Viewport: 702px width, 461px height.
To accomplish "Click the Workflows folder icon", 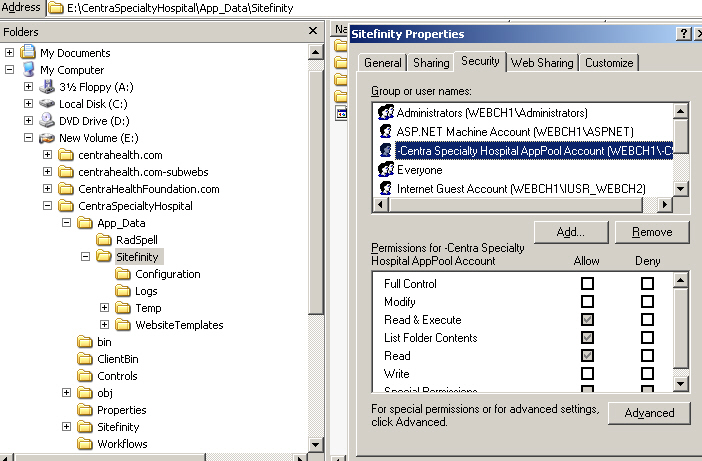I will click(85, 444).
